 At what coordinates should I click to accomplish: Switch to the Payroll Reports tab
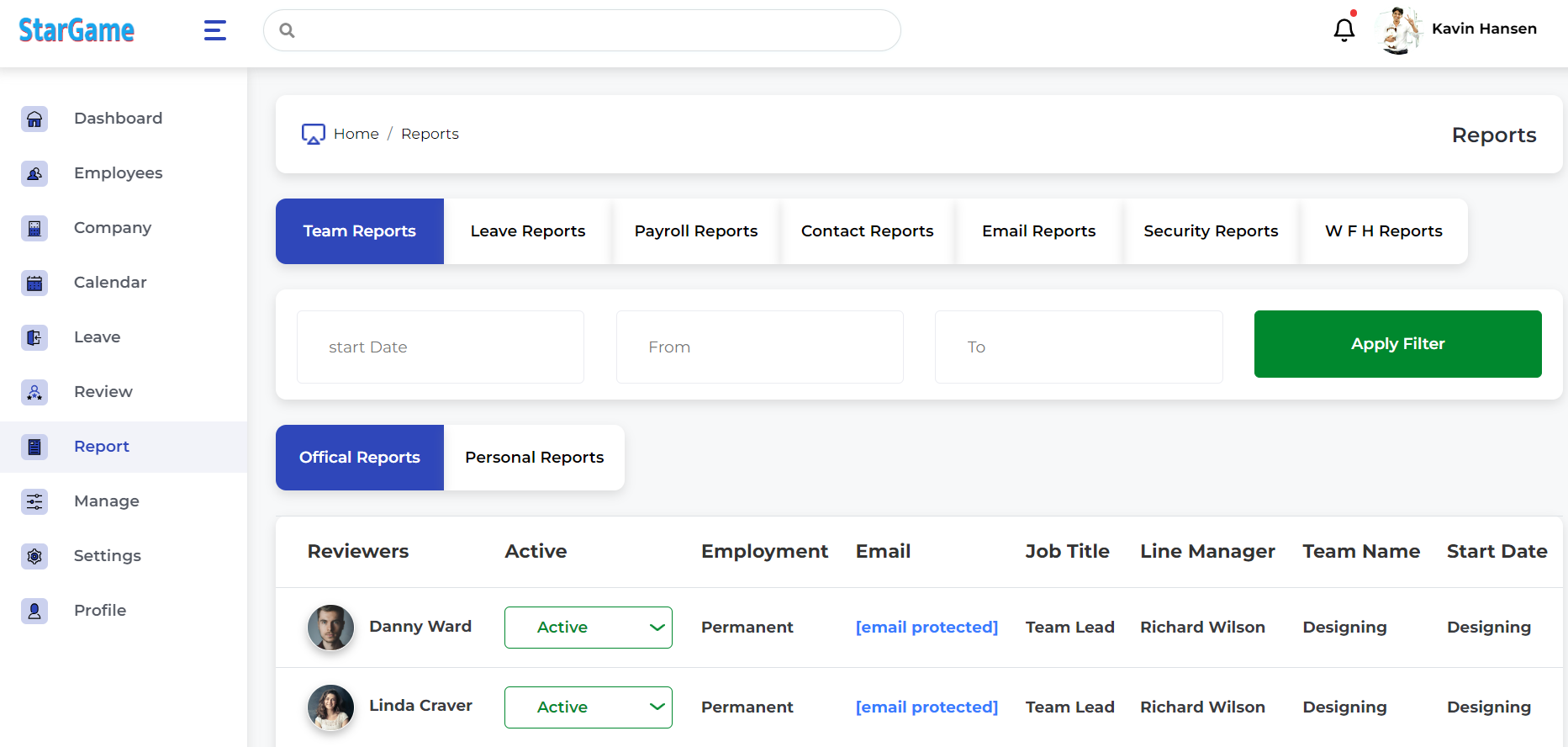695,231
